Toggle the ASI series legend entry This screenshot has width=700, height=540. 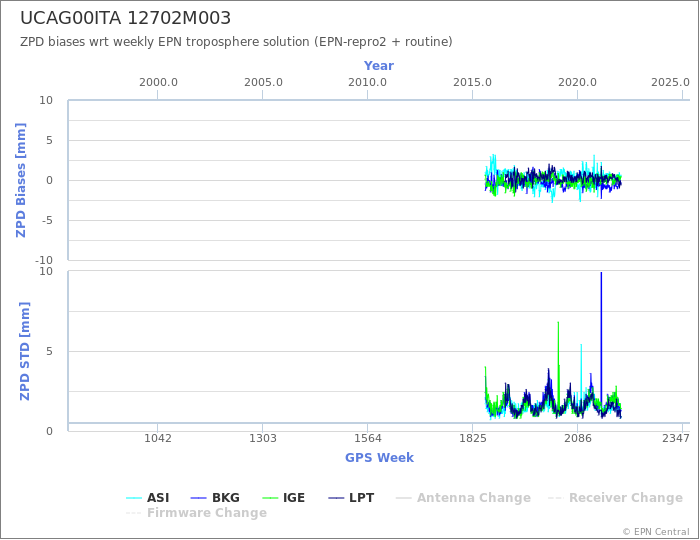tap(148, 498)
